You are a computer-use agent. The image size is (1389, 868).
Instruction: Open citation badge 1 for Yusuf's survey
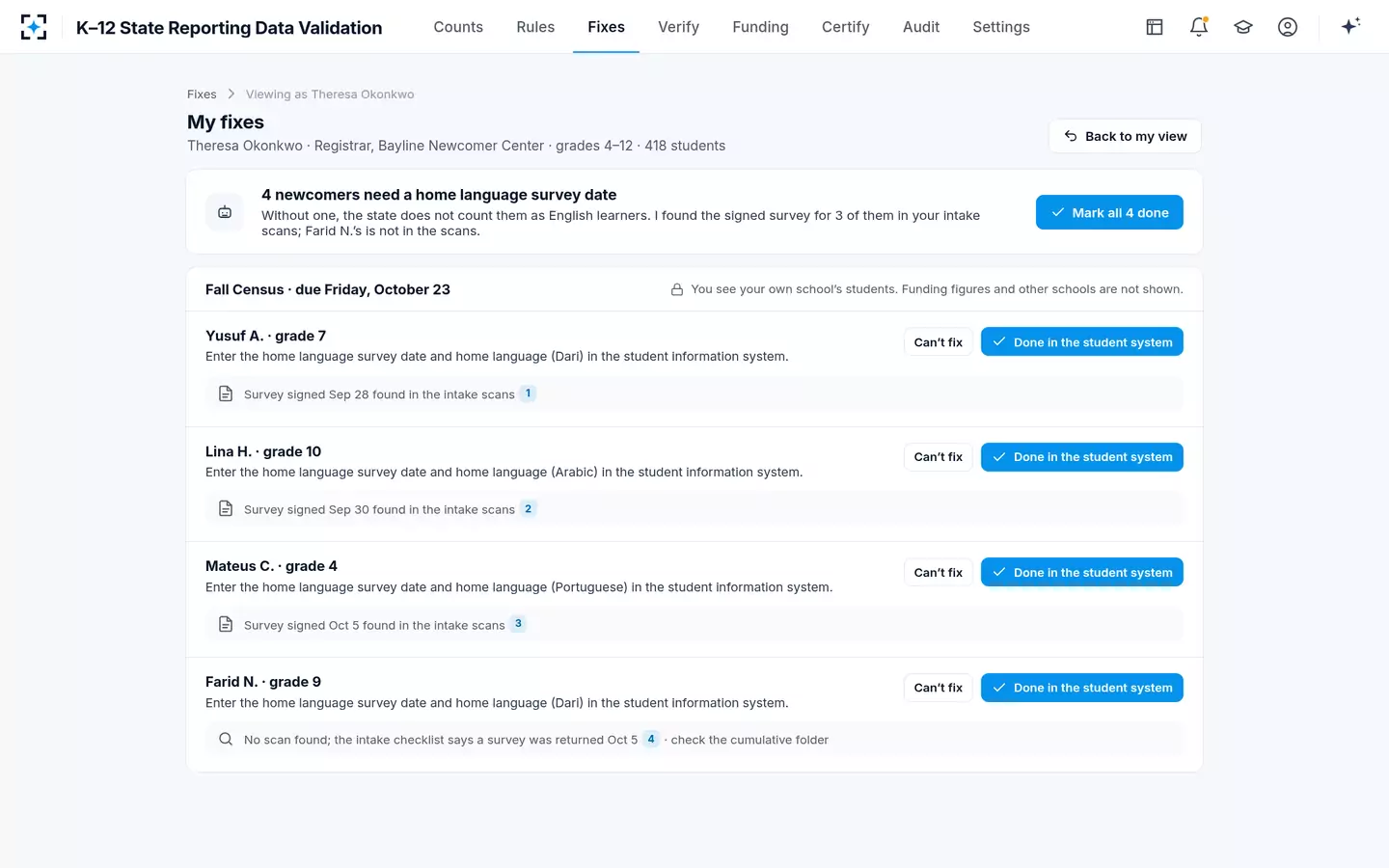click(528, 393)
